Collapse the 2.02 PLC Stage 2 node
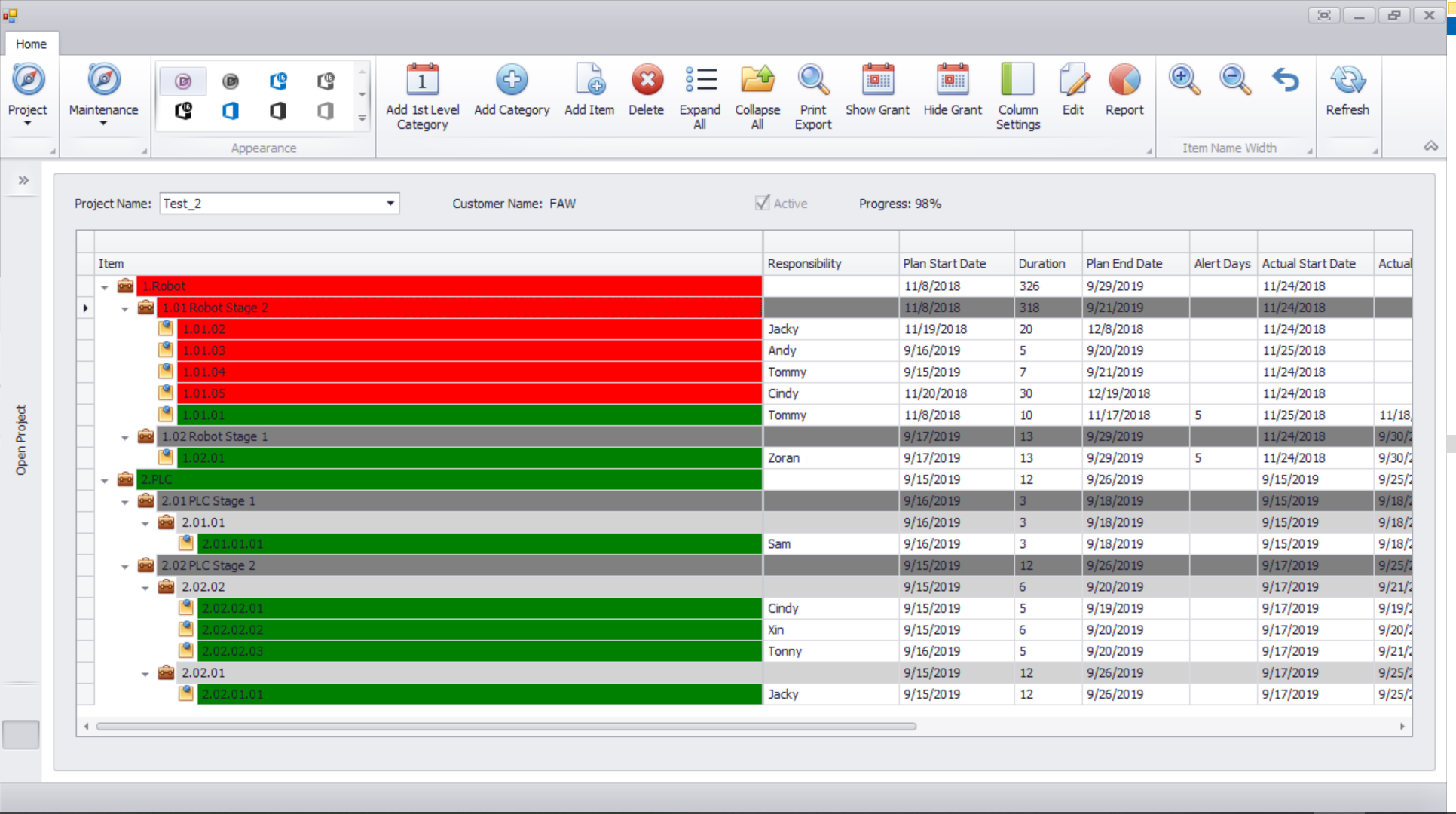 [x=125, y=566]
